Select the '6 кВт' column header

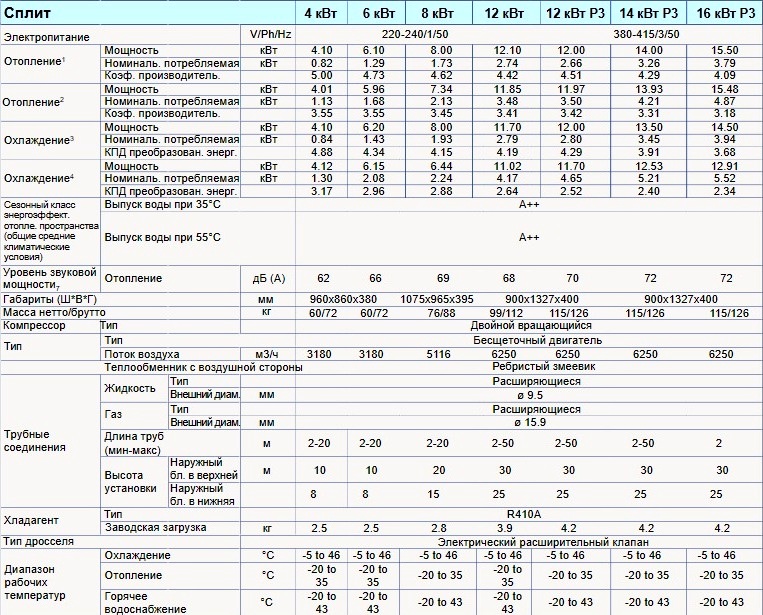point(379,13)
